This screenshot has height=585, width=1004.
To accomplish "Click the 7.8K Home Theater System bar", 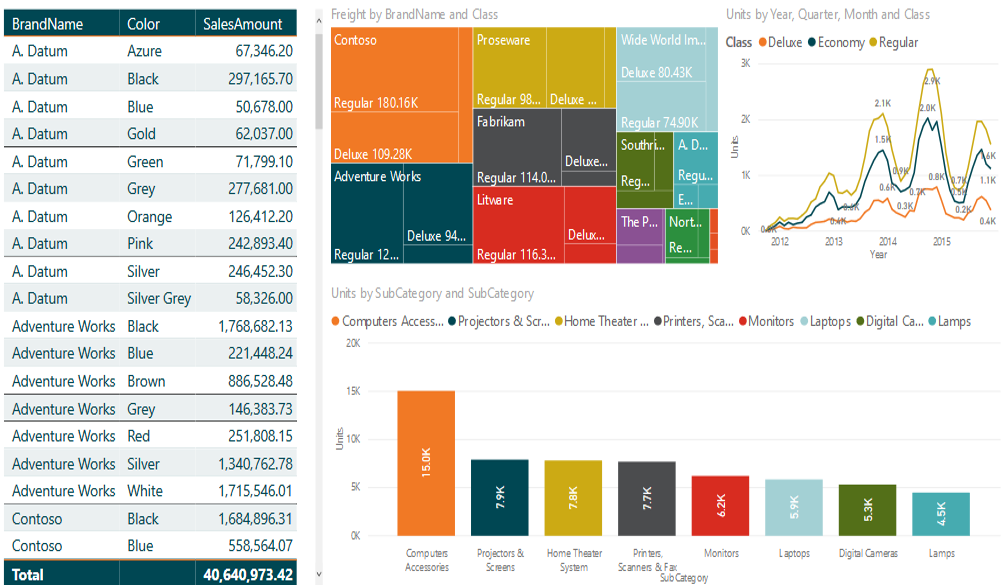I will pyautogui.click(x=573, y=498).
